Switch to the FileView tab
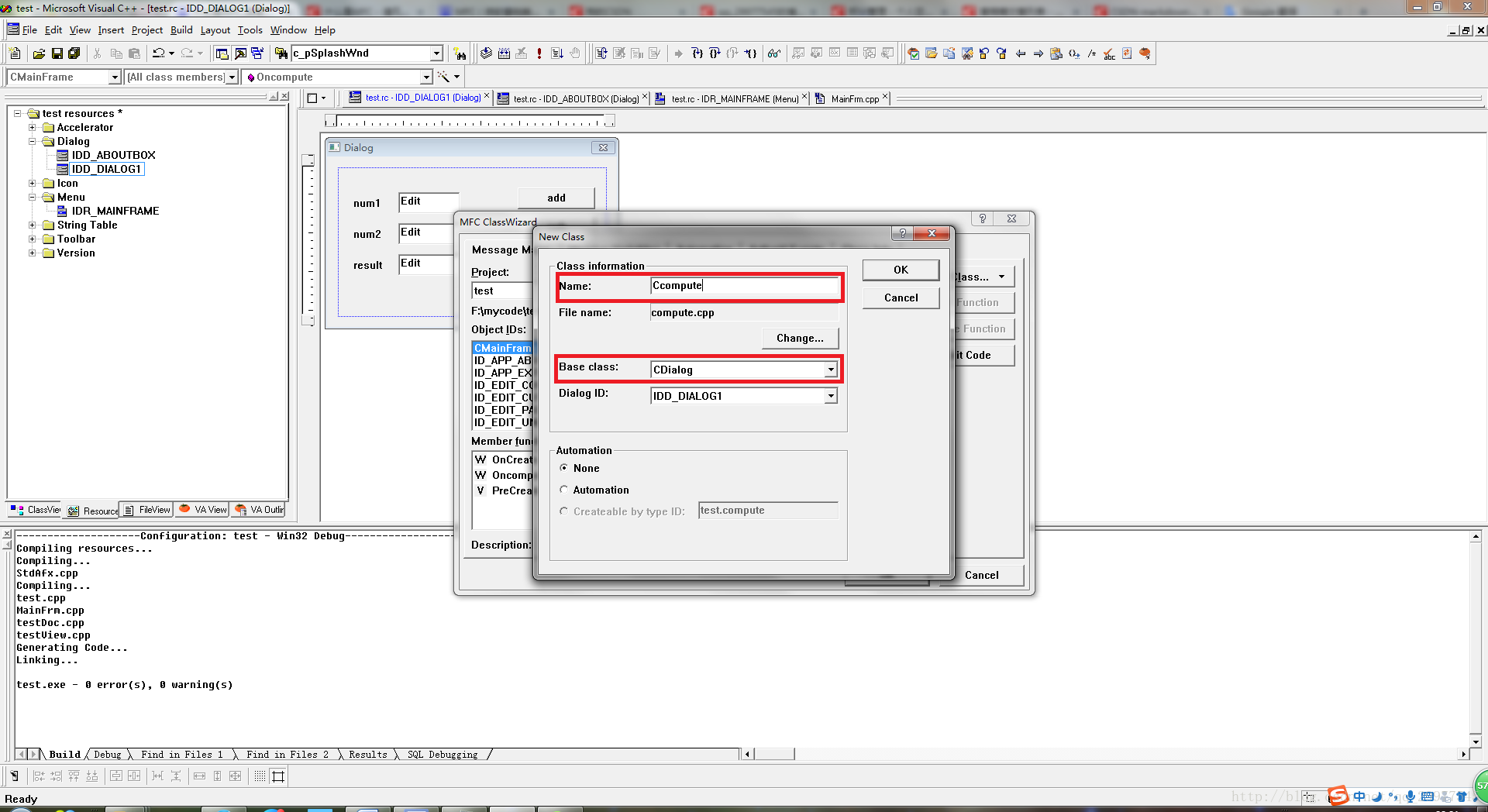This screenshot has height=812, width=1488. (x=147, y=510)
